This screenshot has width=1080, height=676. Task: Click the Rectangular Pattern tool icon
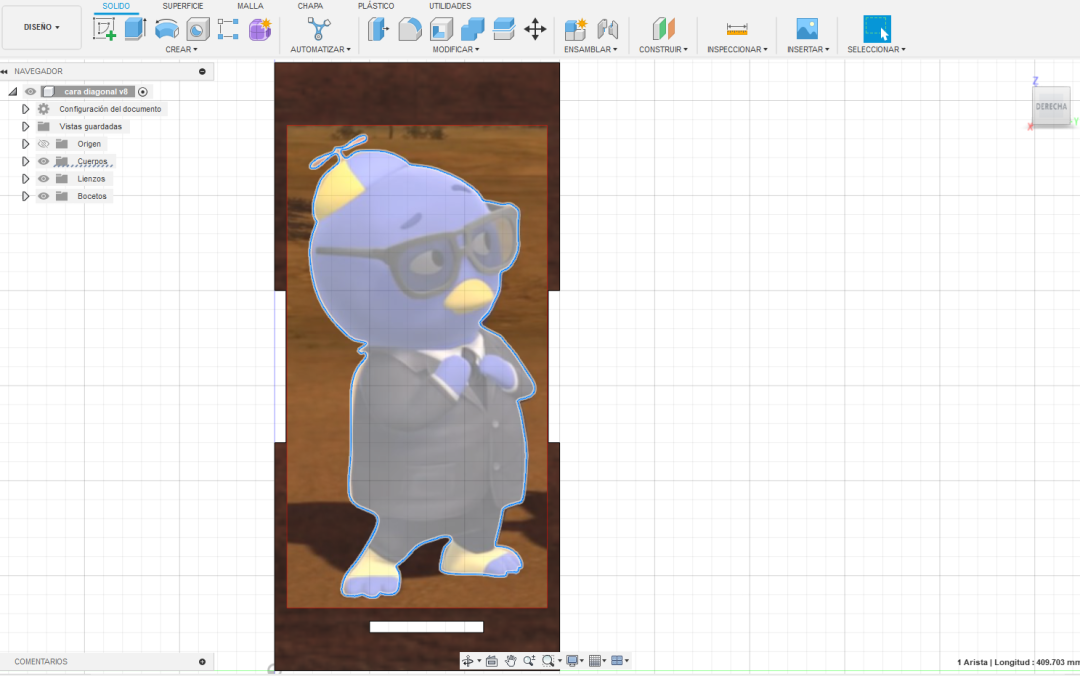coord(228,29)
